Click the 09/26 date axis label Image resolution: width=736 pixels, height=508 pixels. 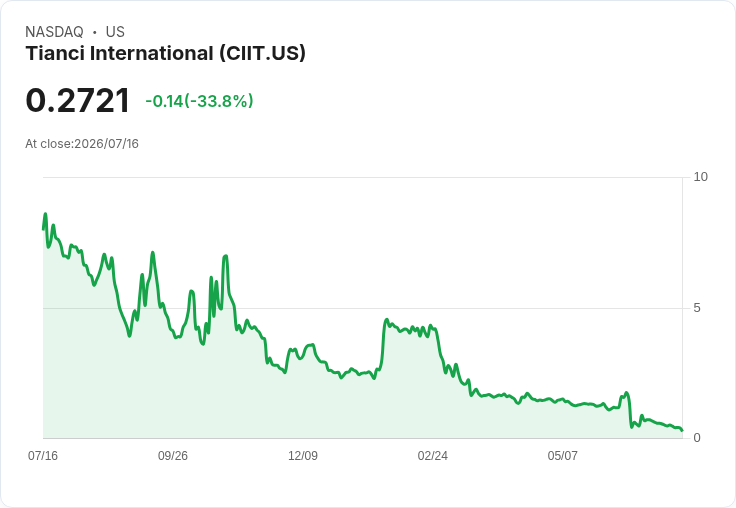pos(173,455)
